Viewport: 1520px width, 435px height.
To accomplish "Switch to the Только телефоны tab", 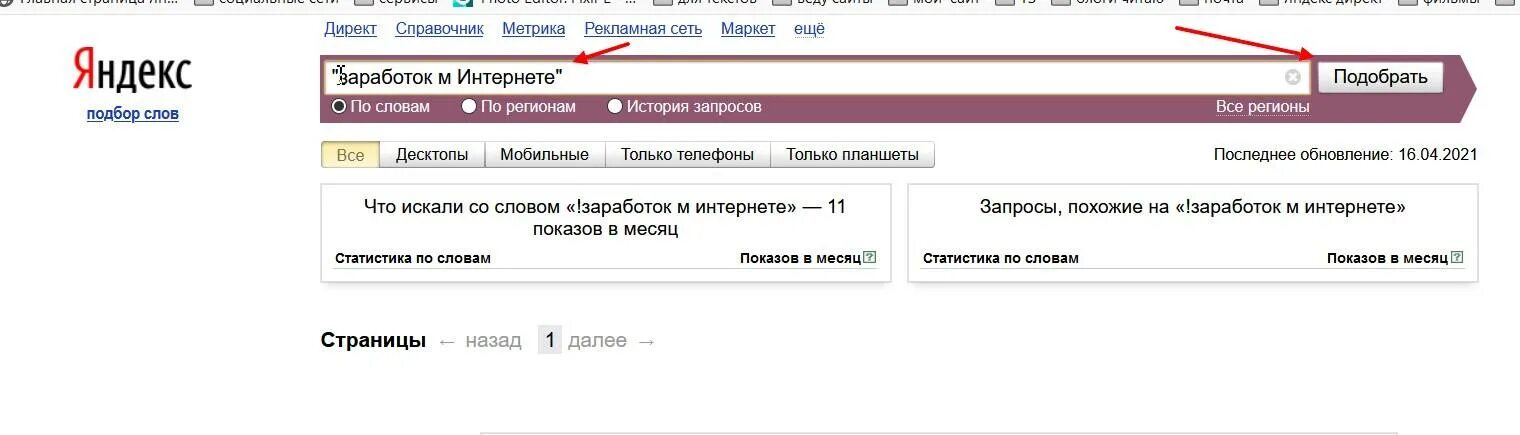I will (688, 155).
